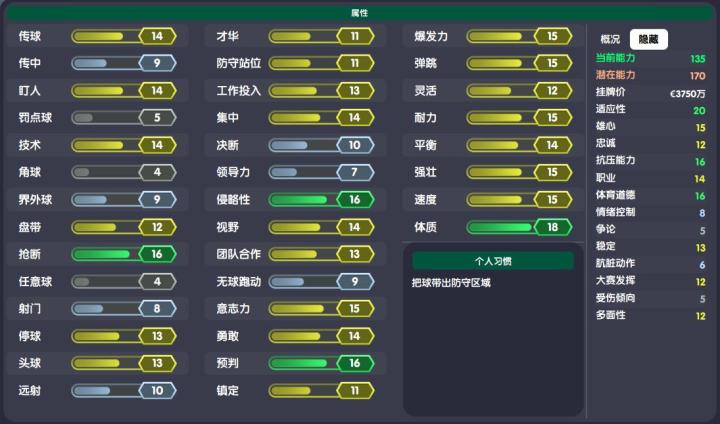This screenshot has height=424, width=720.
Task: Click the 个人习惯 green header
Action: coord(492,260)
